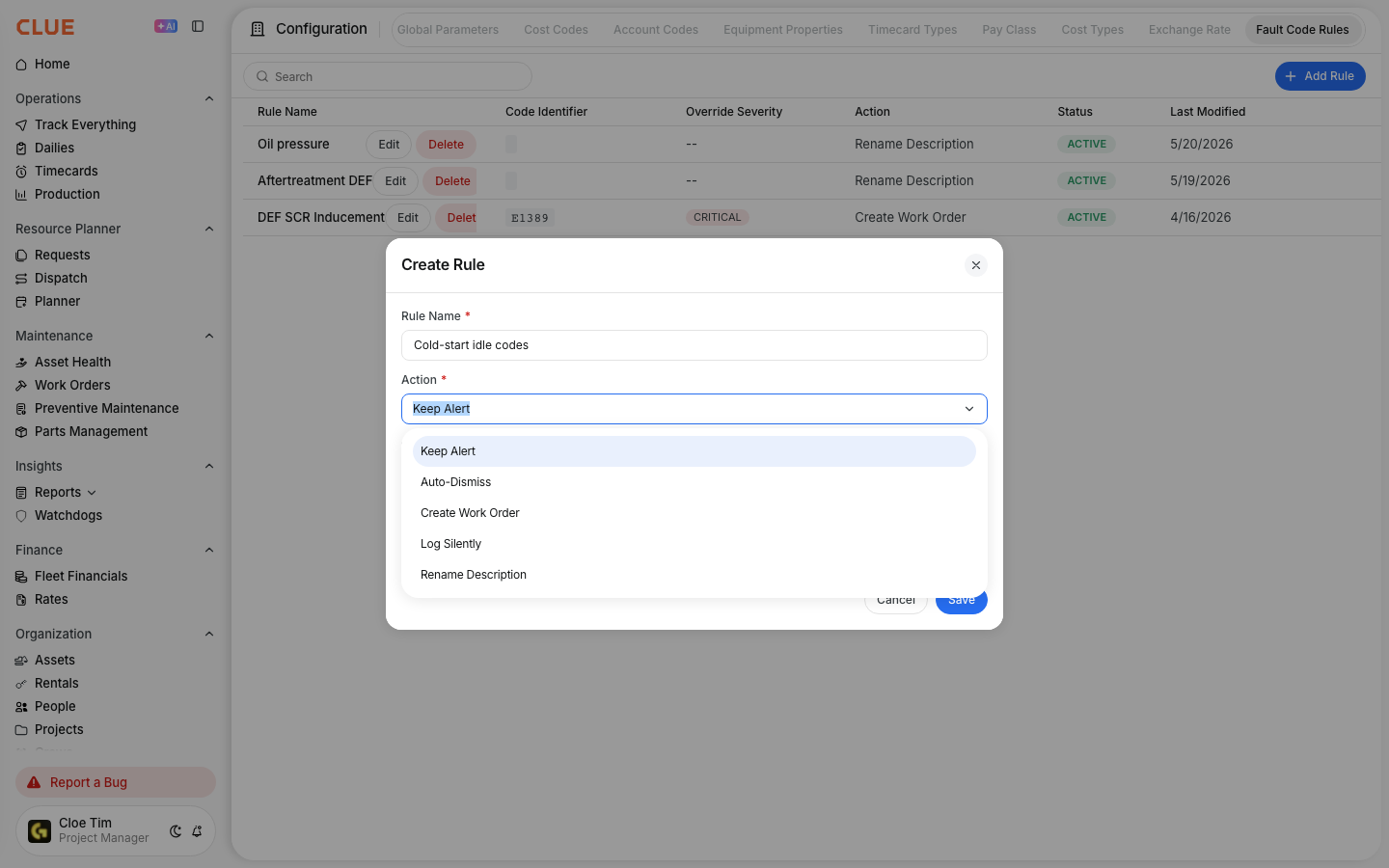
Task: Choose Create Work Order option
Action: click(x=694, y=513)
